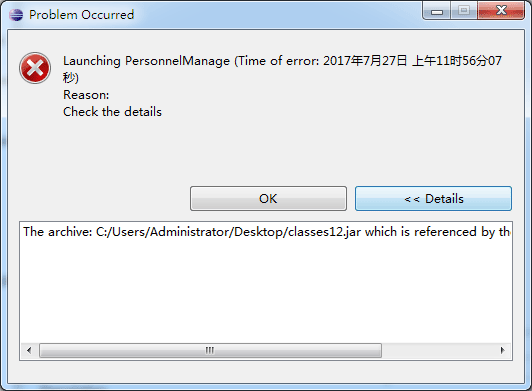Click the Reason: label

click(x=86, y=95)
